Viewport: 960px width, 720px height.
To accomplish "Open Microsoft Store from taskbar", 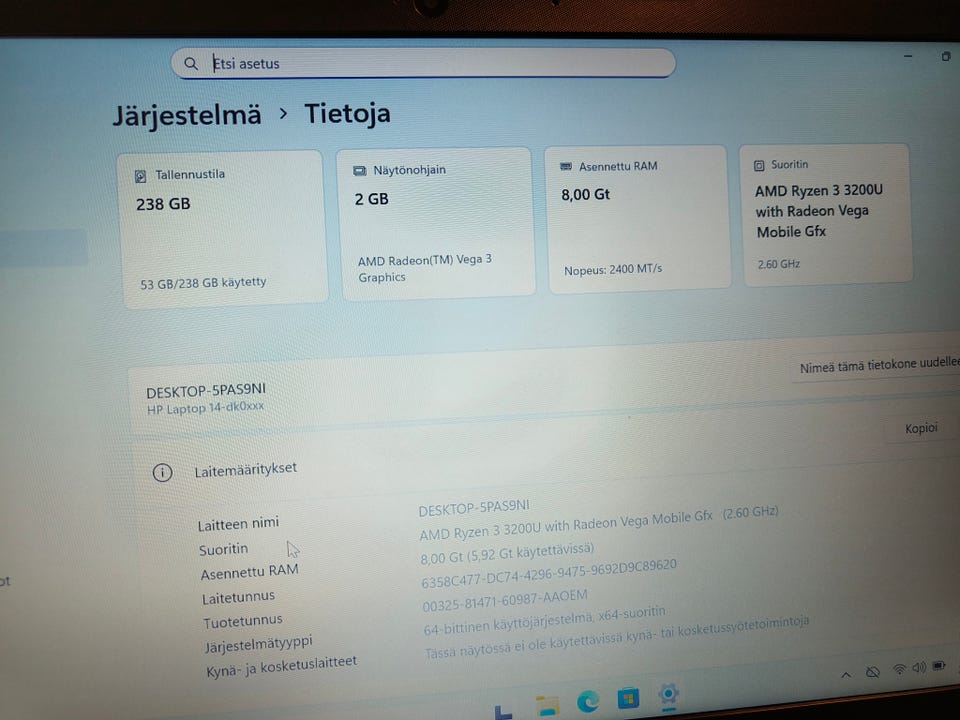I will pos(628,698).
